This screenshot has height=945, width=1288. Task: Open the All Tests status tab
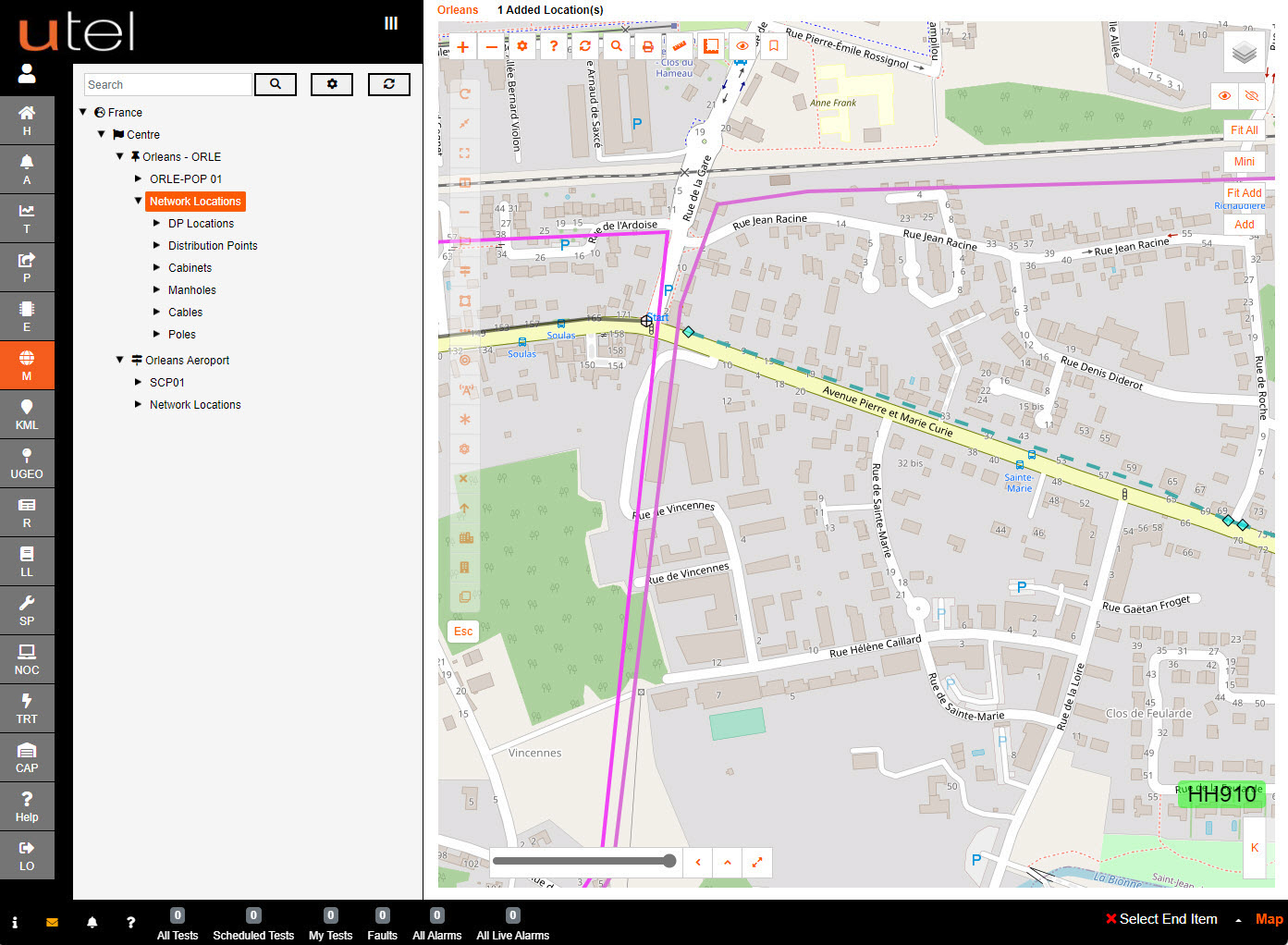[178, 924]
